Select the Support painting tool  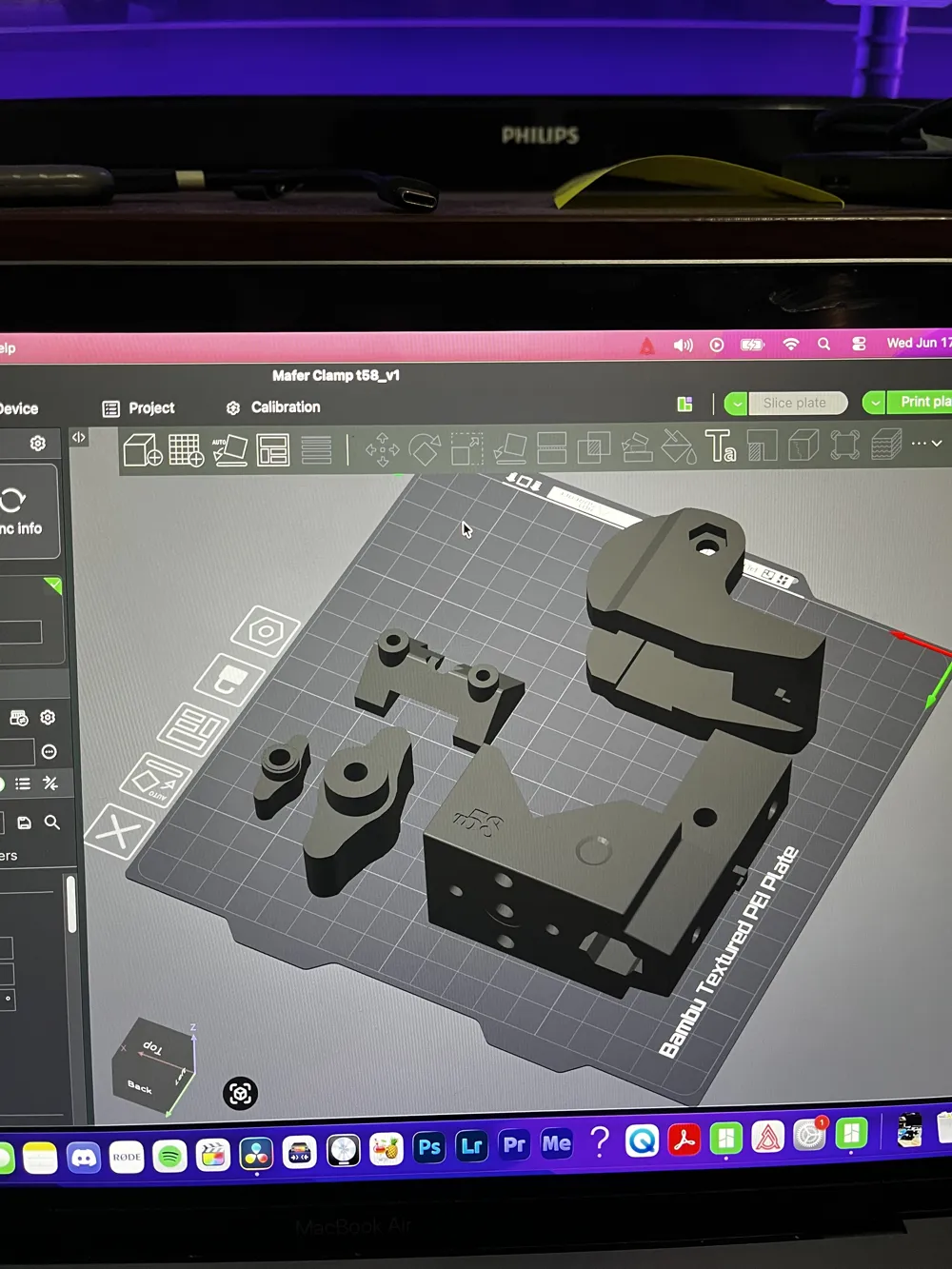(x=637, y=446)
